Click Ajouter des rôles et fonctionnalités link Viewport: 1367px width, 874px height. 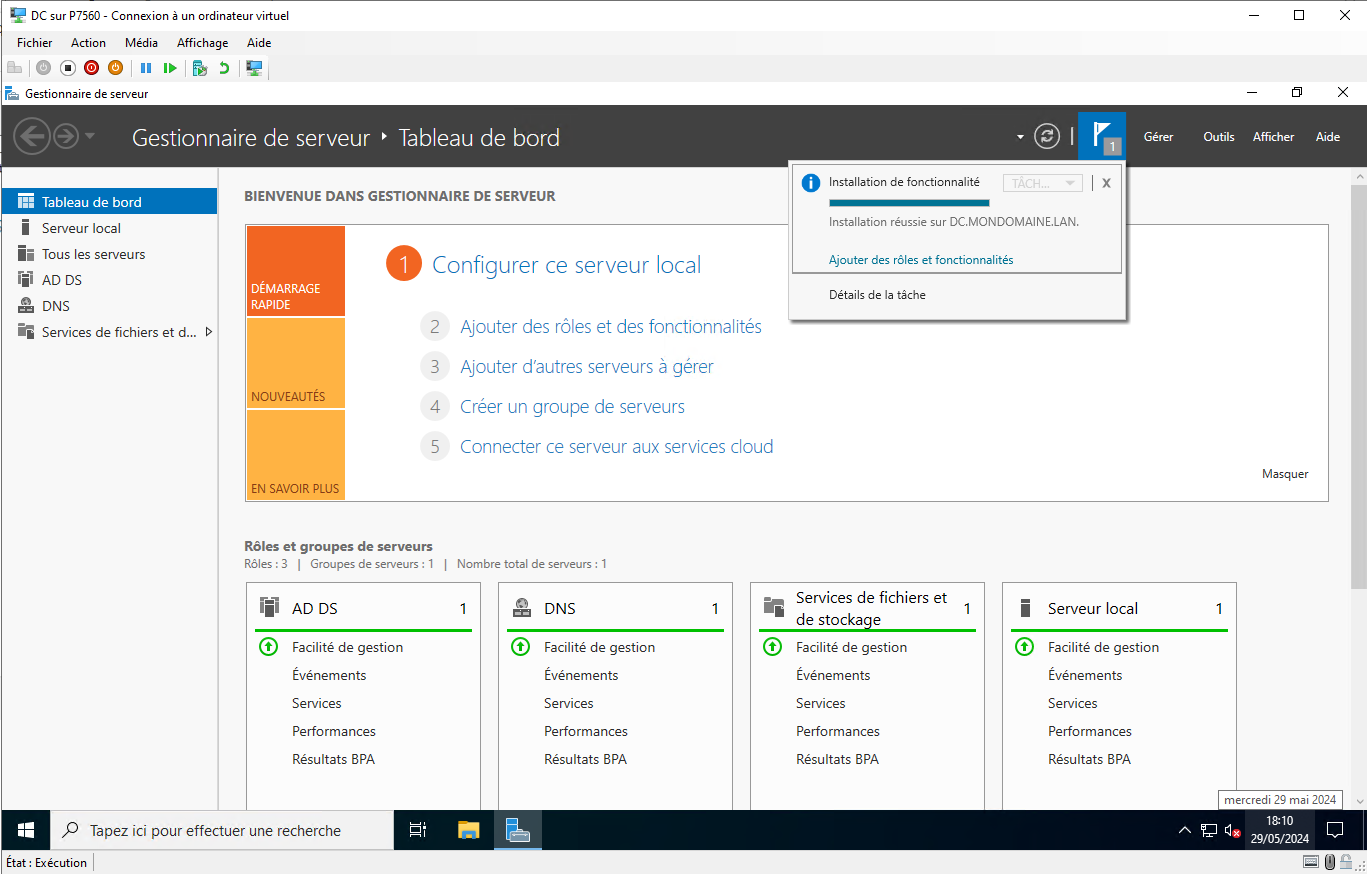click(x=921, y=260)
